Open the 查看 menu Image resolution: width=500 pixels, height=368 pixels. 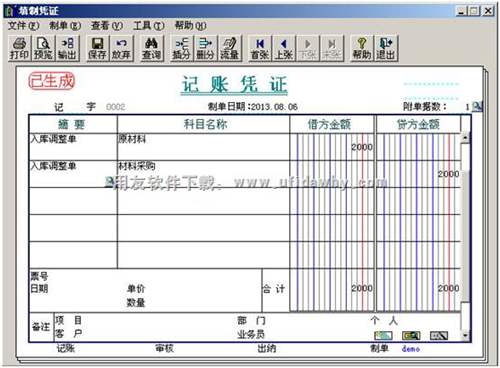[107, 25]
